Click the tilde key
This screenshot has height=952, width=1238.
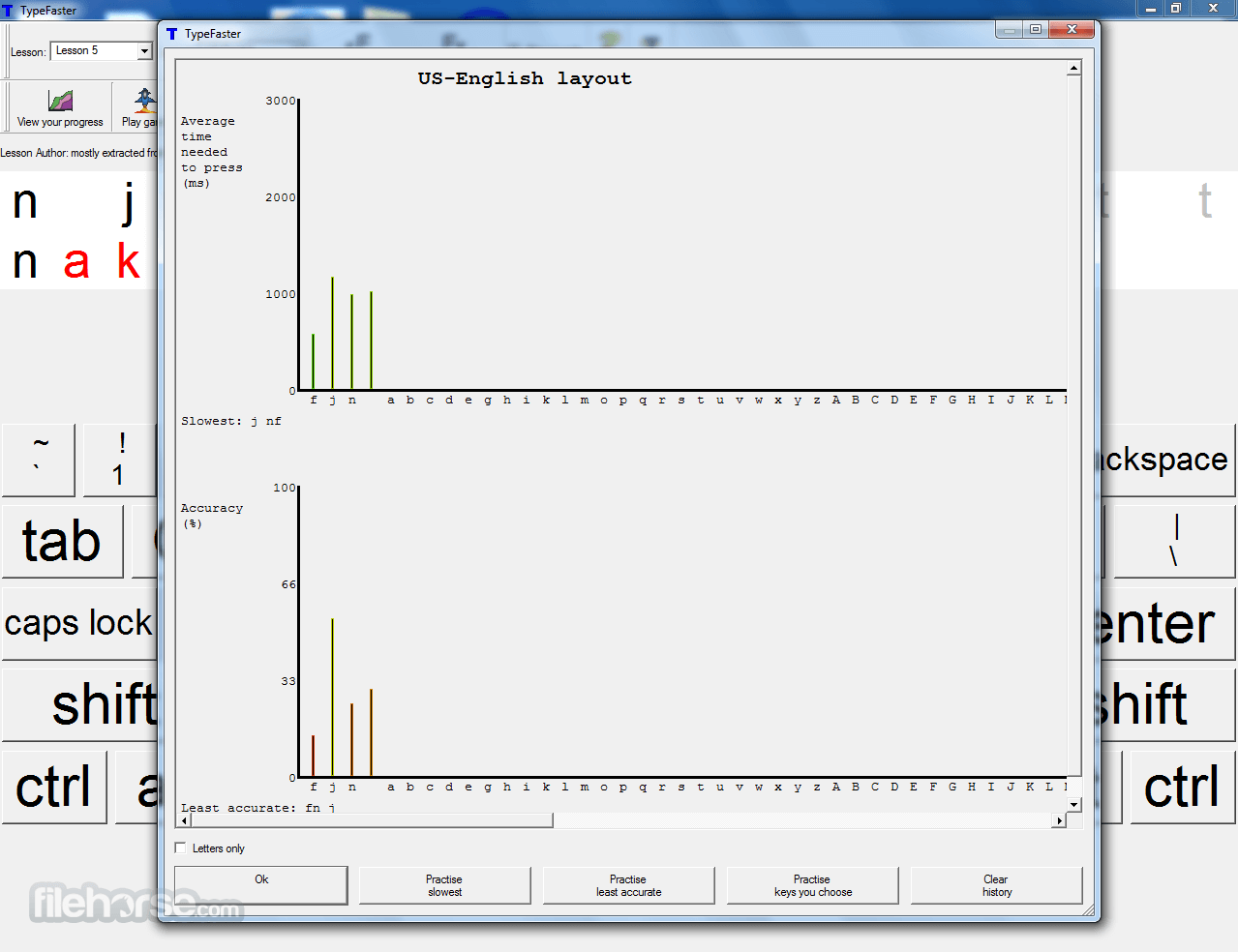(x=39, y=460)
